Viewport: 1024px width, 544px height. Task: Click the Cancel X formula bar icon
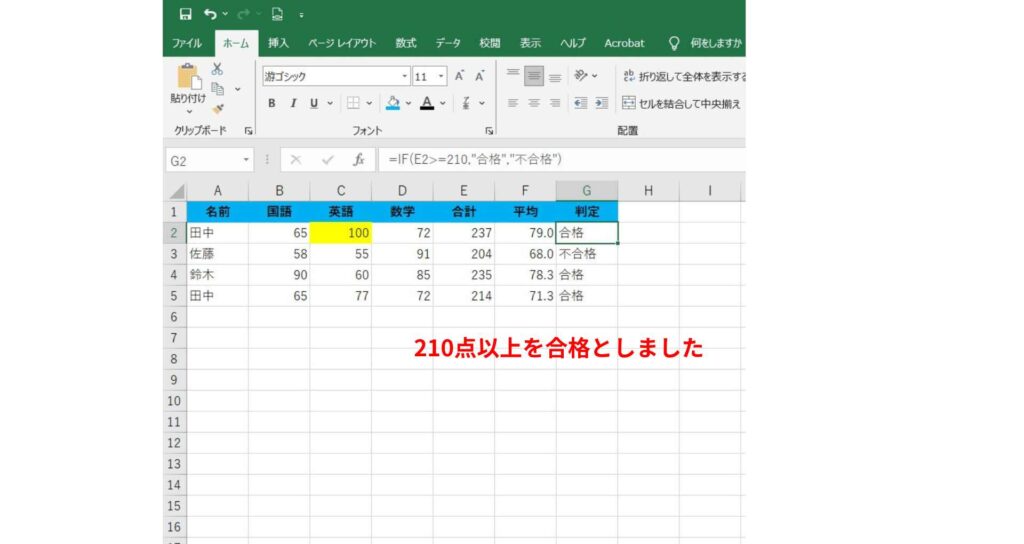pos(296,160)
